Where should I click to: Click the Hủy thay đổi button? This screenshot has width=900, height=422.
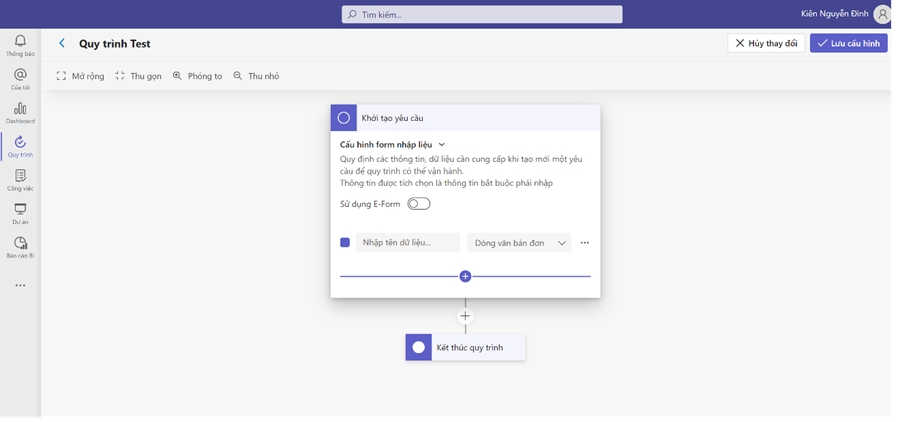[766, 43]
